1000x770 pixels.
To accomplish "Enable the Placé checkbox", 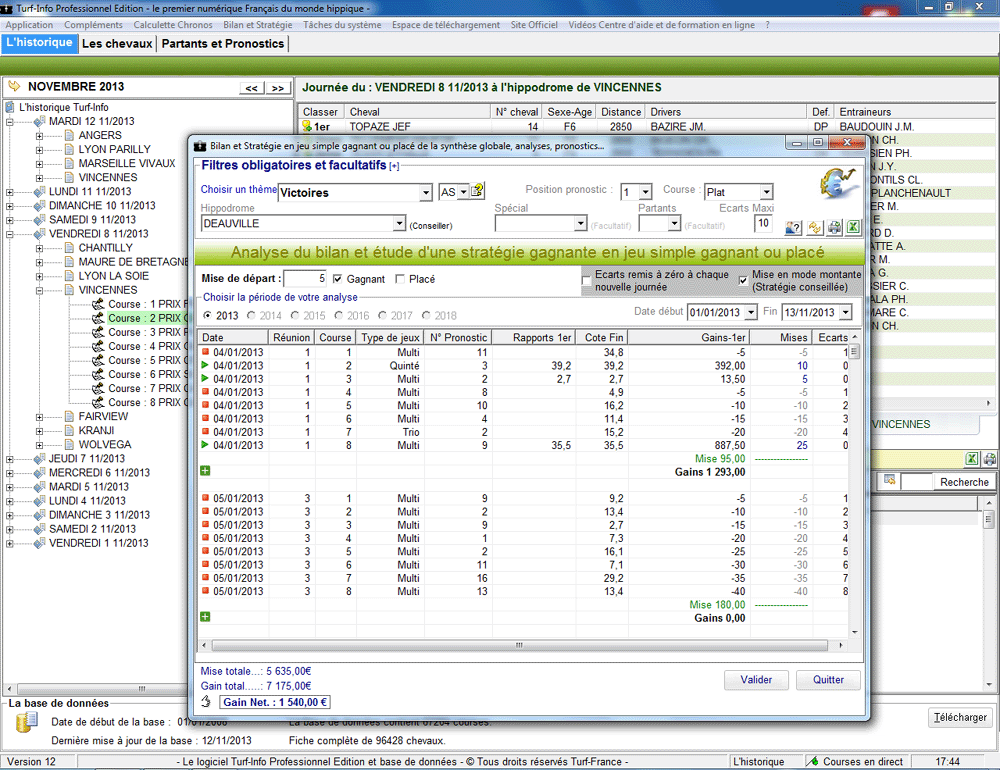I will 400,279.
